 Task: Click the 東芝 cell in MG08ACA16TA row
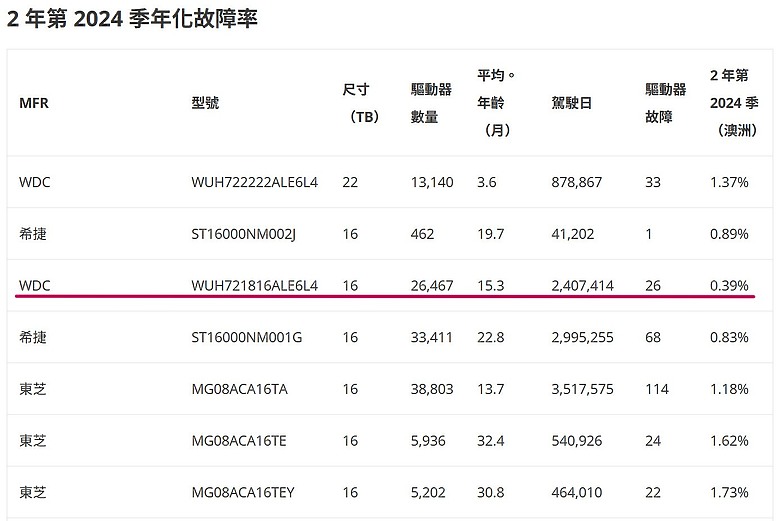(33, 389)
